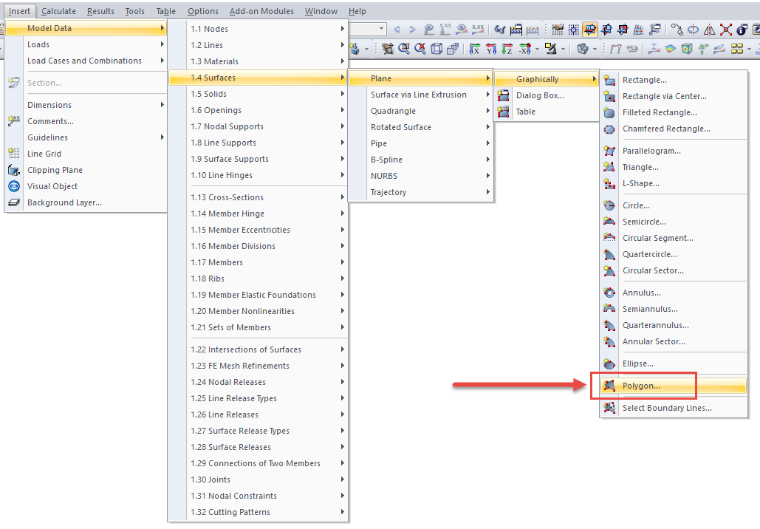
Task: Open the toolbar combo box dropdown arrow
Action: pos(381,29)
